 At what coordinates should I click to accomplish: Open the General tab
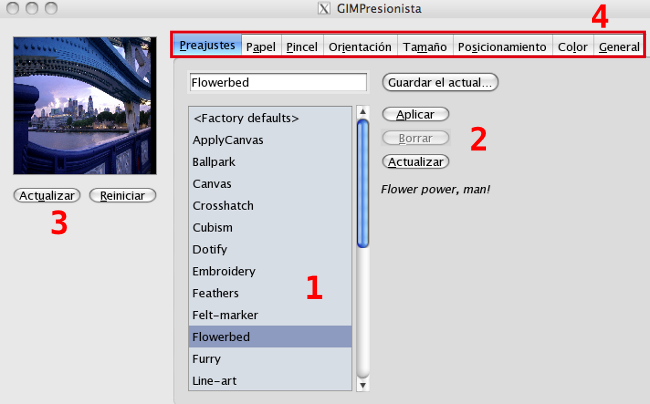[x=619, y=46]
